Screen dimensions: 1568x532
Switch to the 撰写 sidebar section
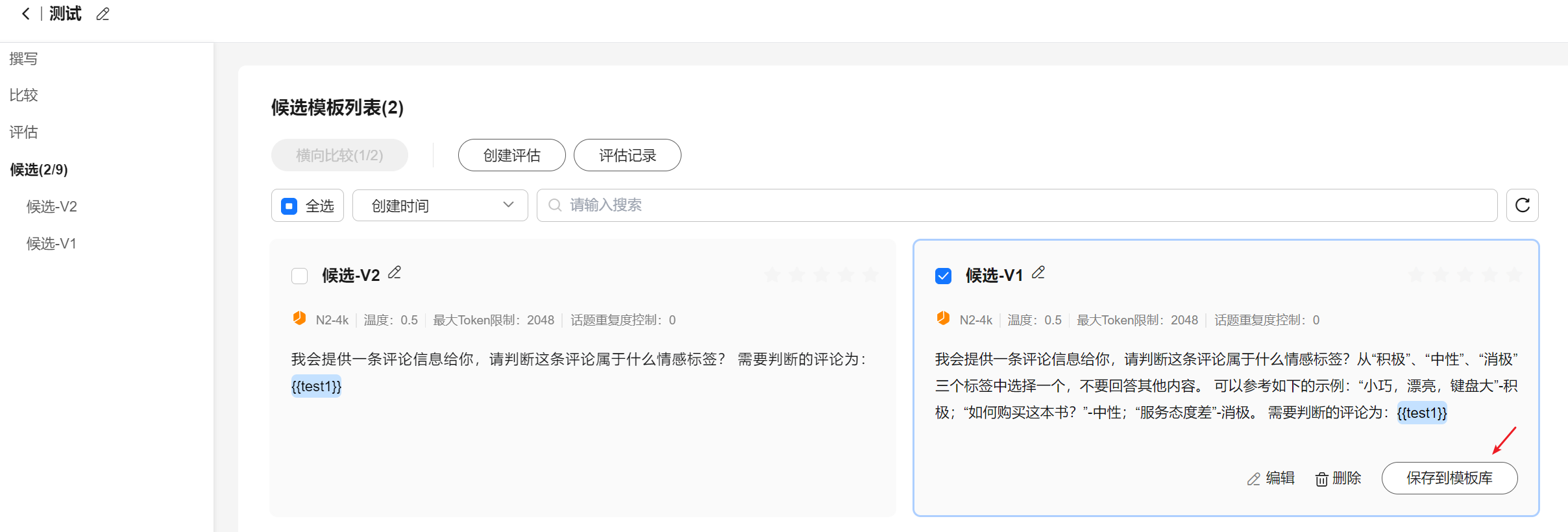(23, 59)
